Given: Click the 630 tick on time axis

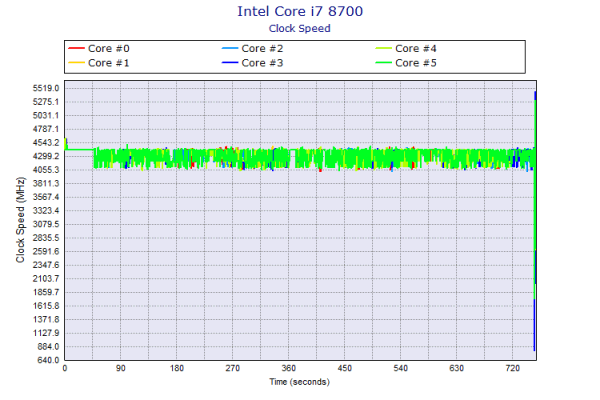Looking at the screenshot, I should tap(457, 368).
